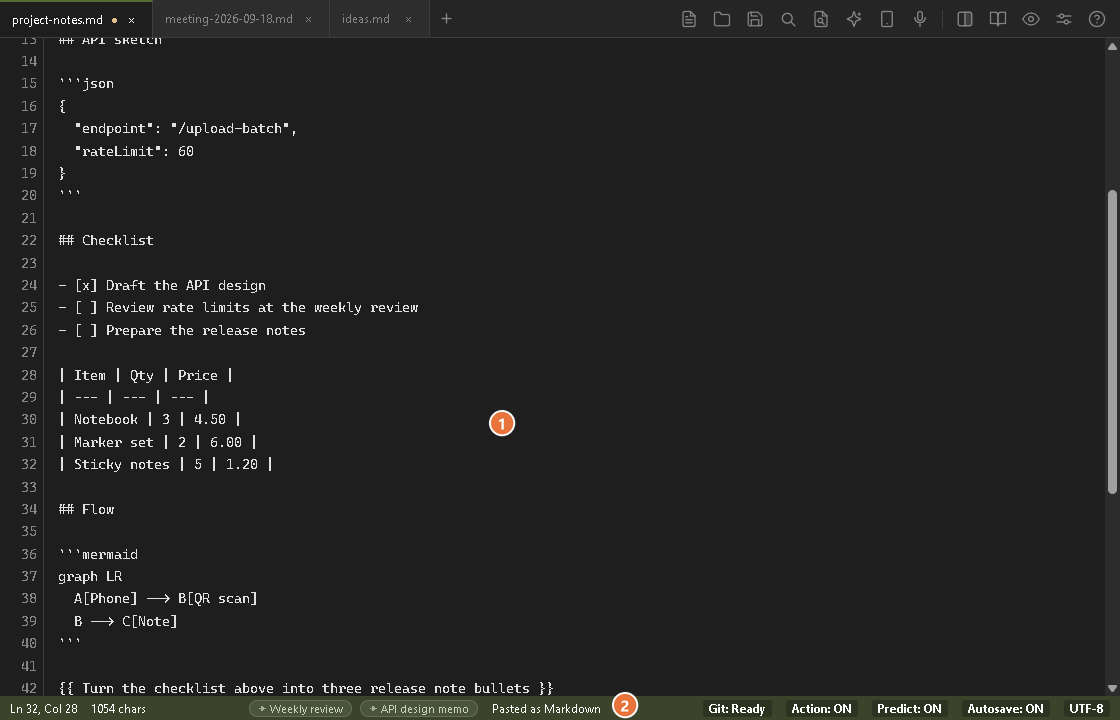Click the scrollbar down arrow
The height and width of the screenshot is (720, 1120).
(1112, 689)
